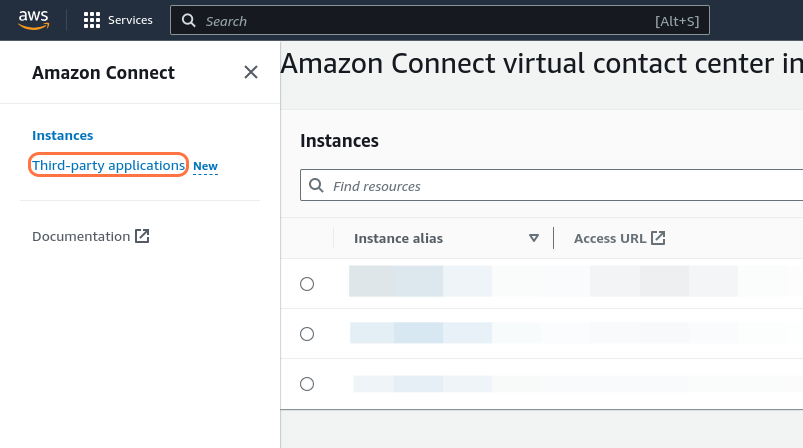Click the AWS logo home icon
803x448 pixels.
pyautogui.click(x=33, y=20)
